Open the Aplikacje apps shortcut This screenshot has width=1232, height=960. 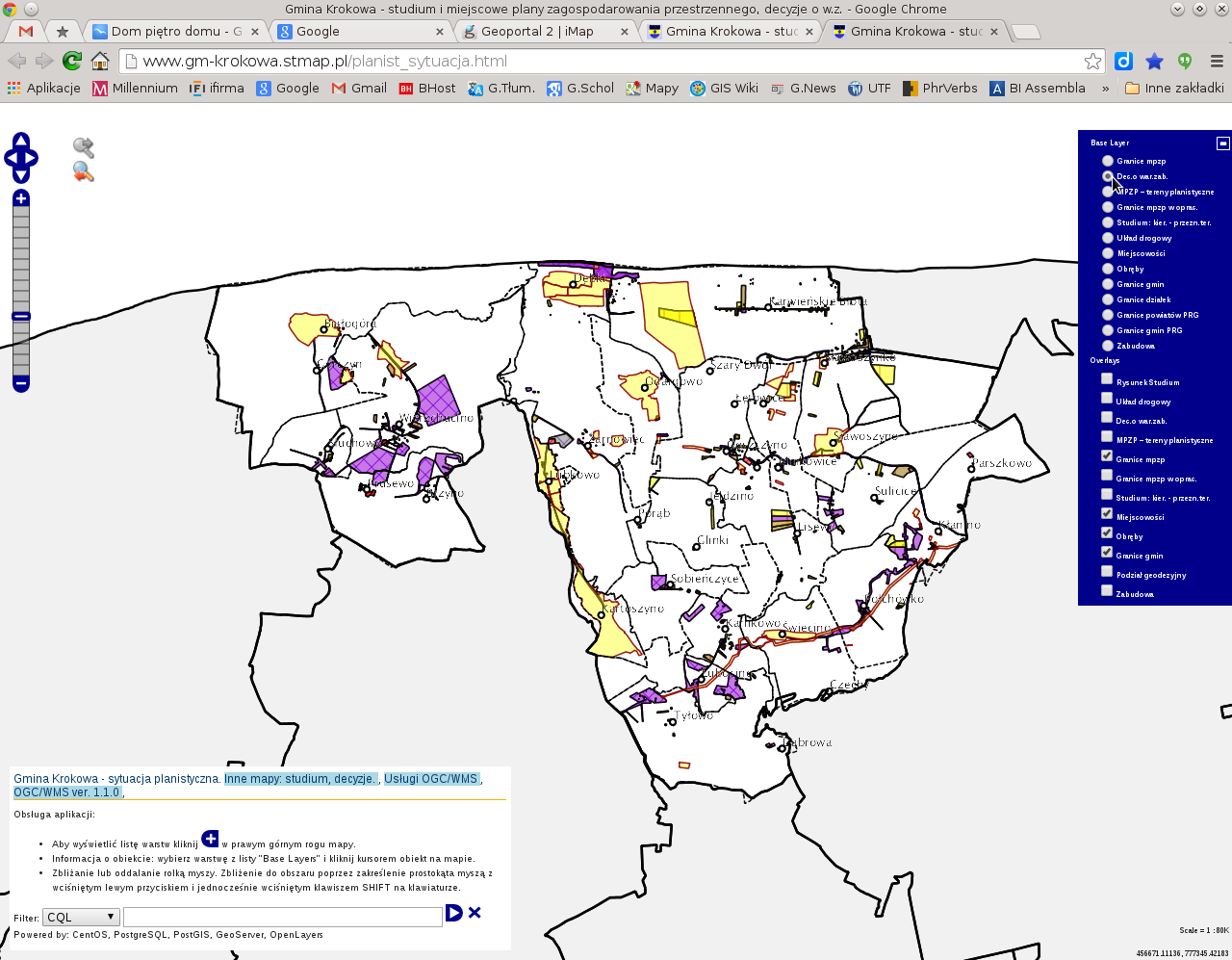(44, 88)
